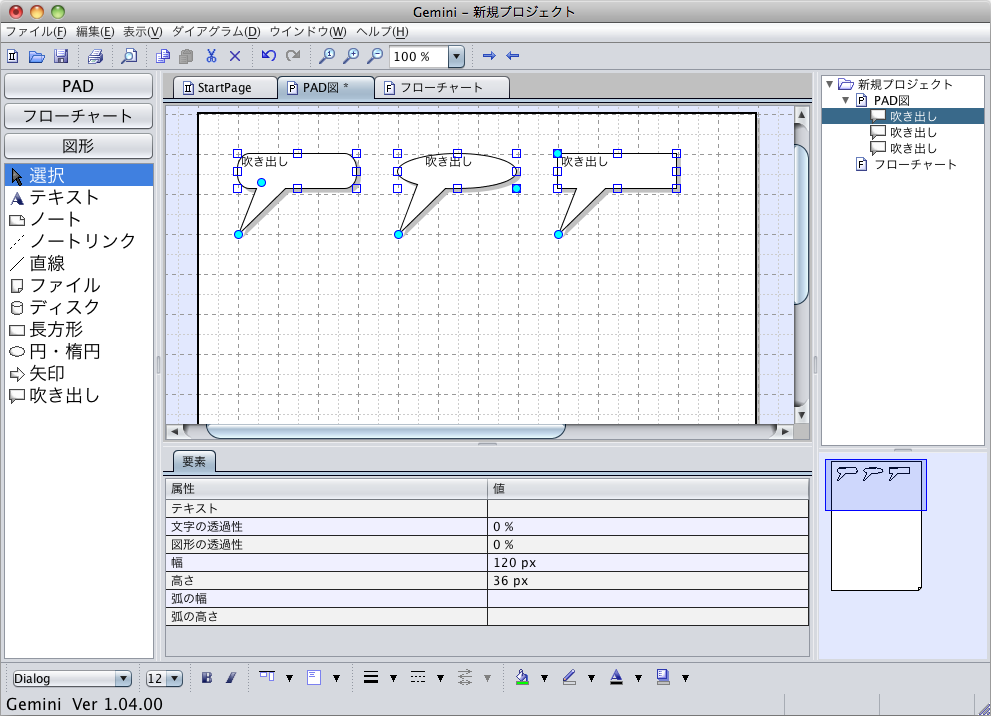Image resolution: width=991 pixels, height=716 pixels.
Task: Switch to the フローチャート tab
Action: (442, 88)
